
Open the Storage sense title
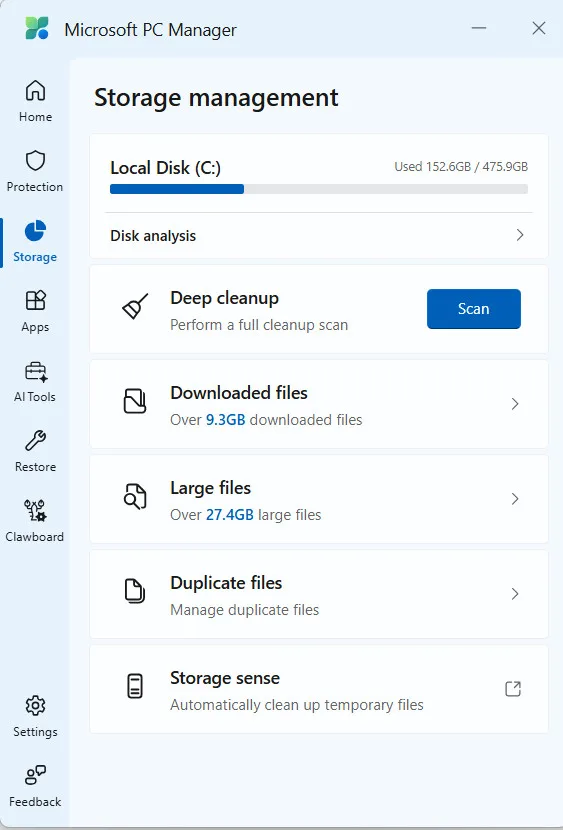click(225, 678)
